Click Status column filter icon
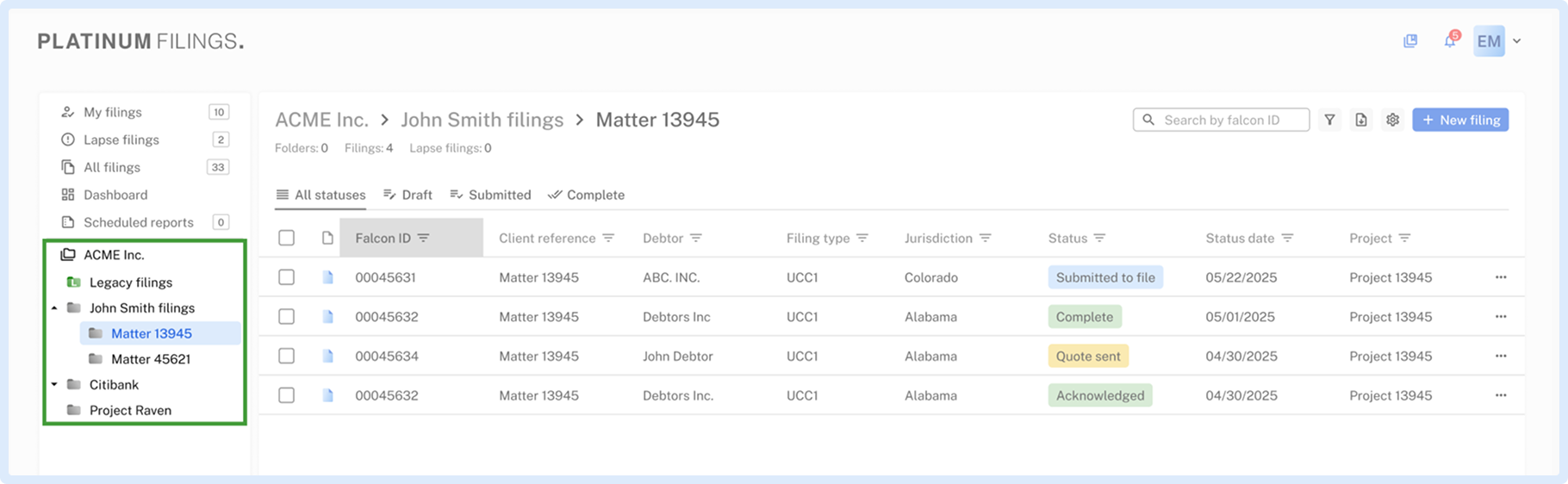The image size is (1568, 484). click(x=1099, y=238)
